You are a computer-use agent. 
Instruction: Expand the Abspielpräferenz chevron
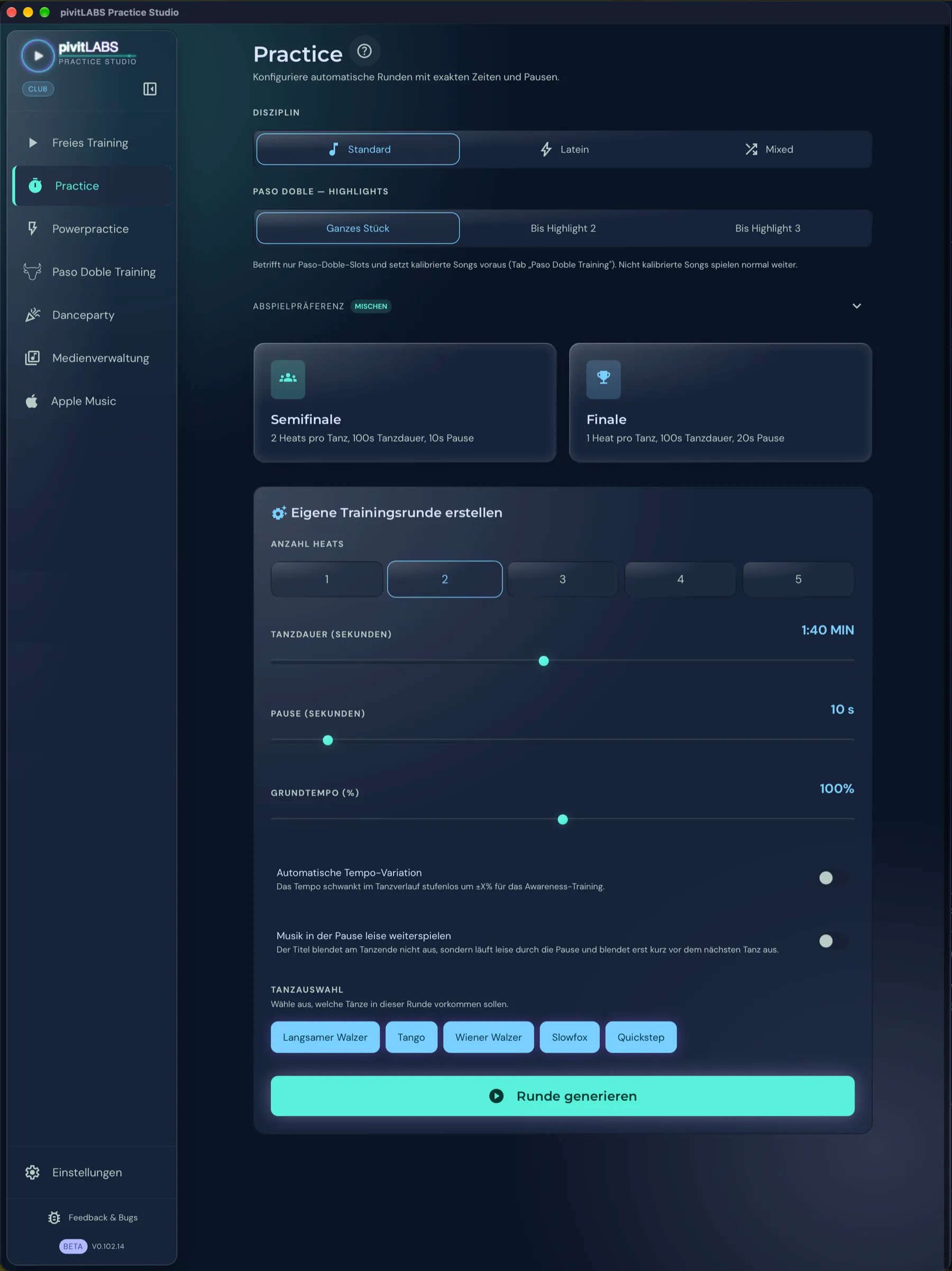(x=857, y=306)
